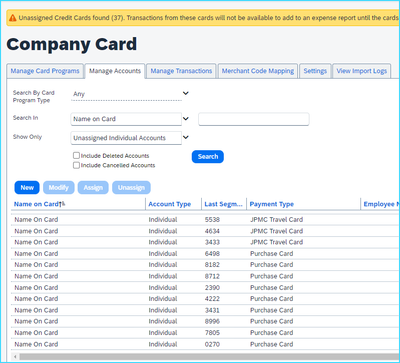This screenshot has width=400, height=363.
Task: Click Purchase Card in the 6498 row
Action: coord(272,254)
